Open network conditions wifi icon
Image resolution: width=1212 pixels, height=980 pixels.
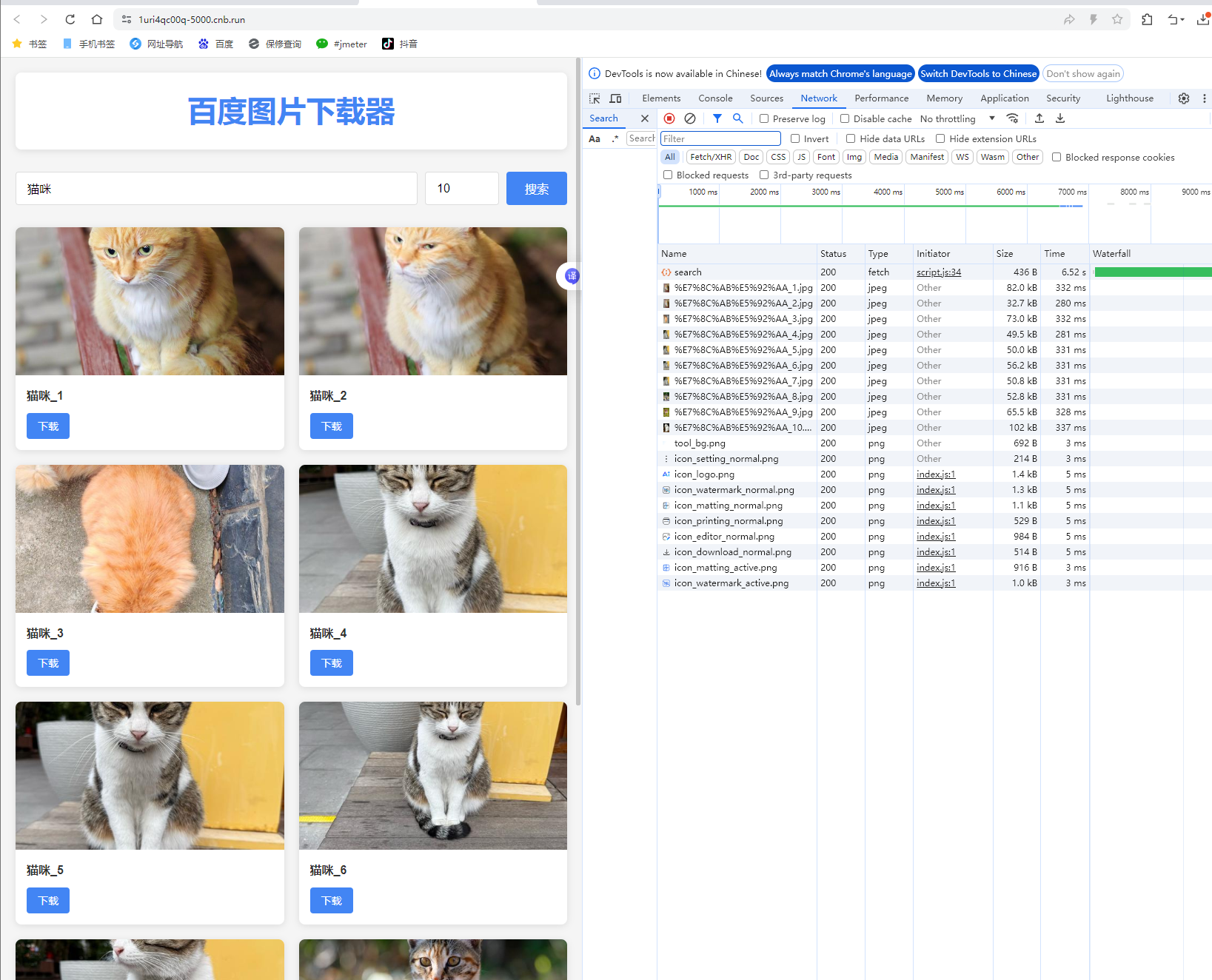click(x=1012, y=118)
